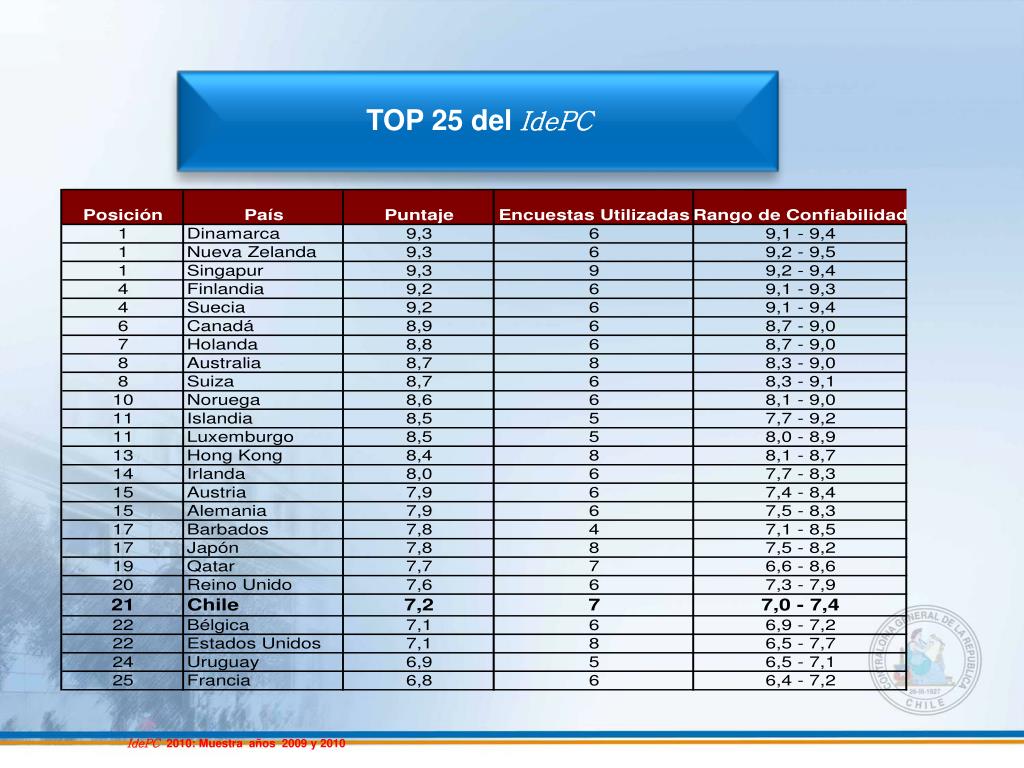The height and width of the screenshot is (768, 1024).
Task: Click the Rango de Confiabilidad column header
Action: click(799, 213)
